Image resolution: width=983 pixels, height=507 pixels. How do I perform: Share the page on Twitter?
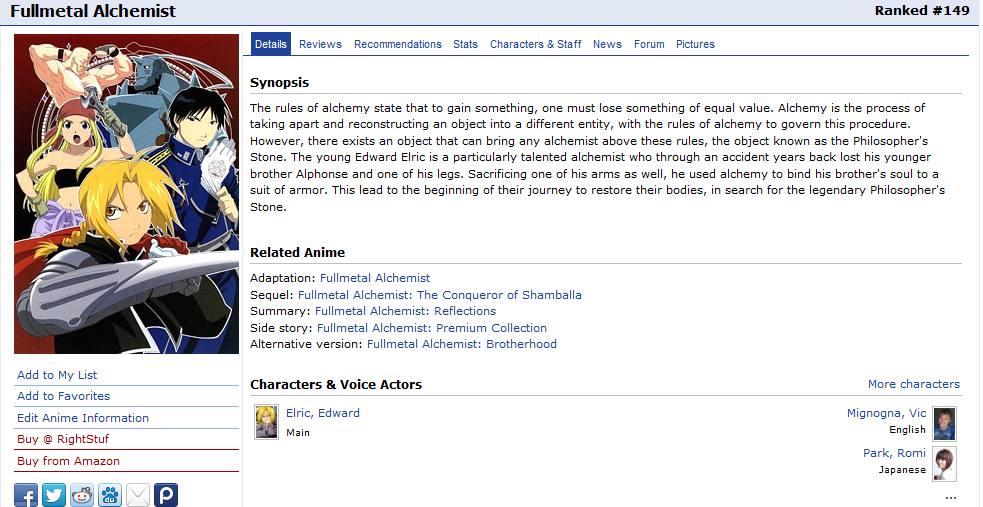[54, 495]
